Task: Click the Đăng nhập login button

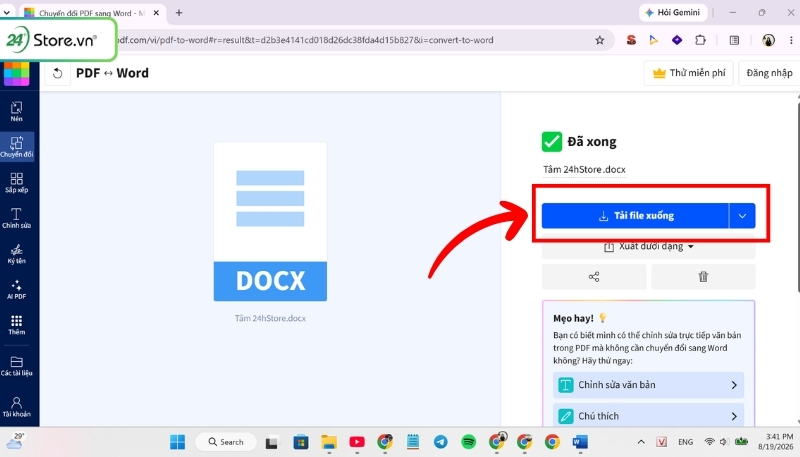Action: [769, 73]
